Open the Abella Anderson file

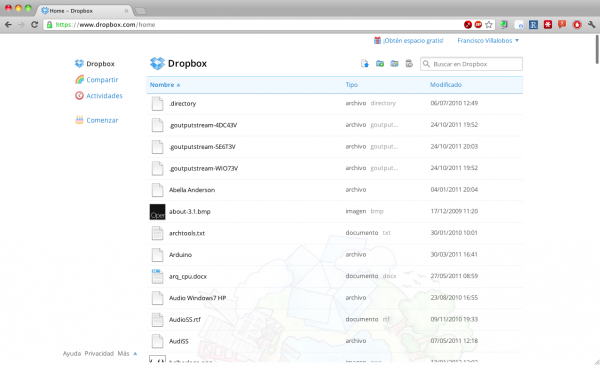click(x=192, y=190)
